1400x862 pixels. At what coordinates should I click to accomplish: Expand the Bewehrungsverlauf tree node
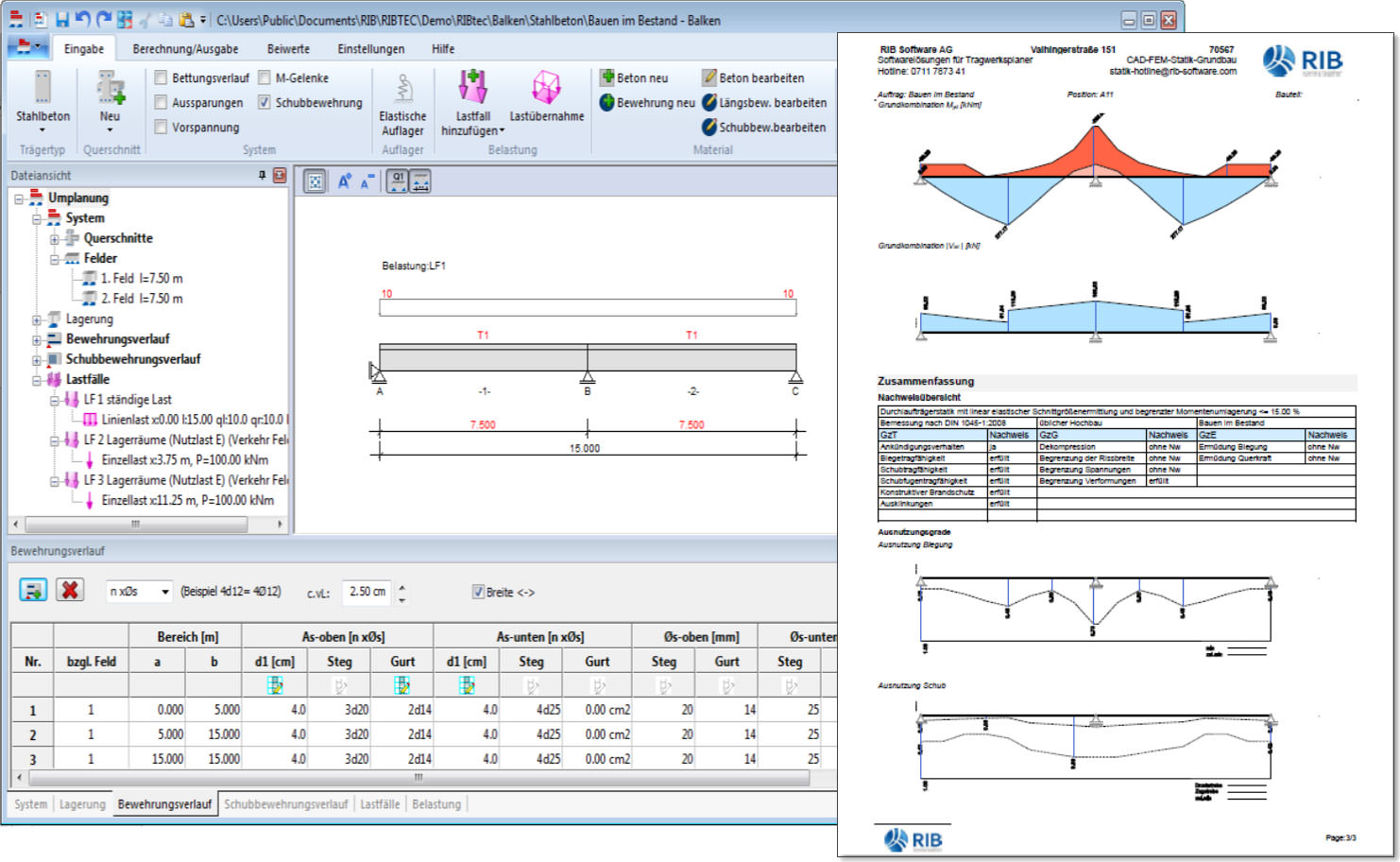[37, 340]
